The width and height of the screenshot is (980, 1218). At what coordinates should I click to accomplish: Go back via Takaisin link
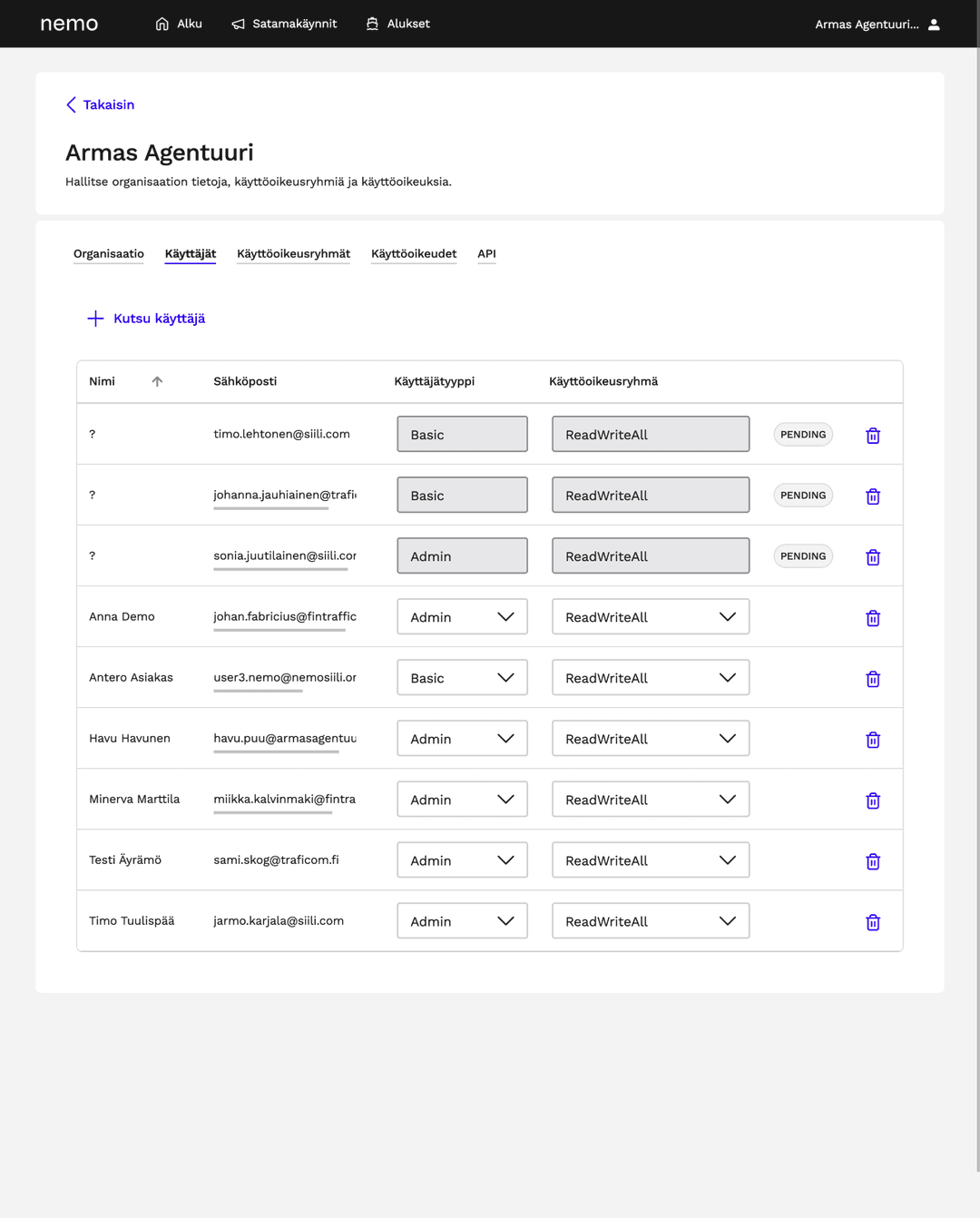tap(100, 105)
